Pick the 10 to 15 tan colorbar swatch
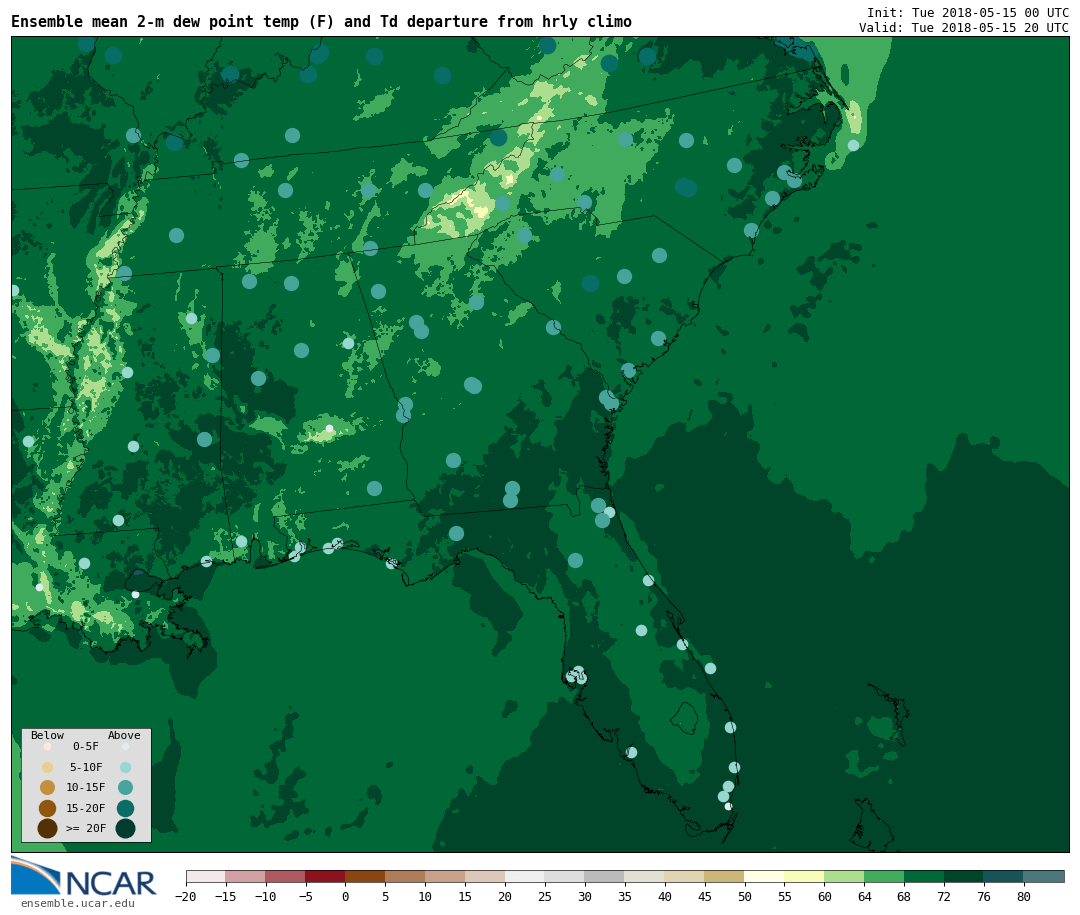This screenshot has width=1080, height=915. click(446, 876)
